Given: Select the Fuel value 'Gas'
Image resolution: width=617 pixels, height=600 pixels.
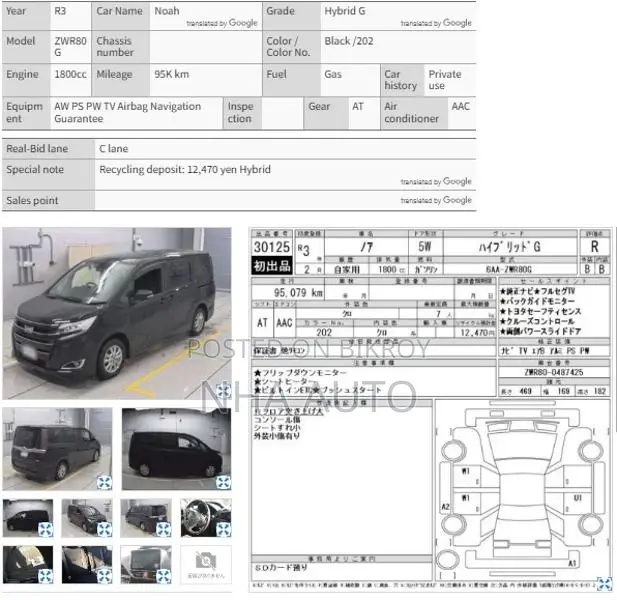Looking at the screenshot, I should 333,74.
